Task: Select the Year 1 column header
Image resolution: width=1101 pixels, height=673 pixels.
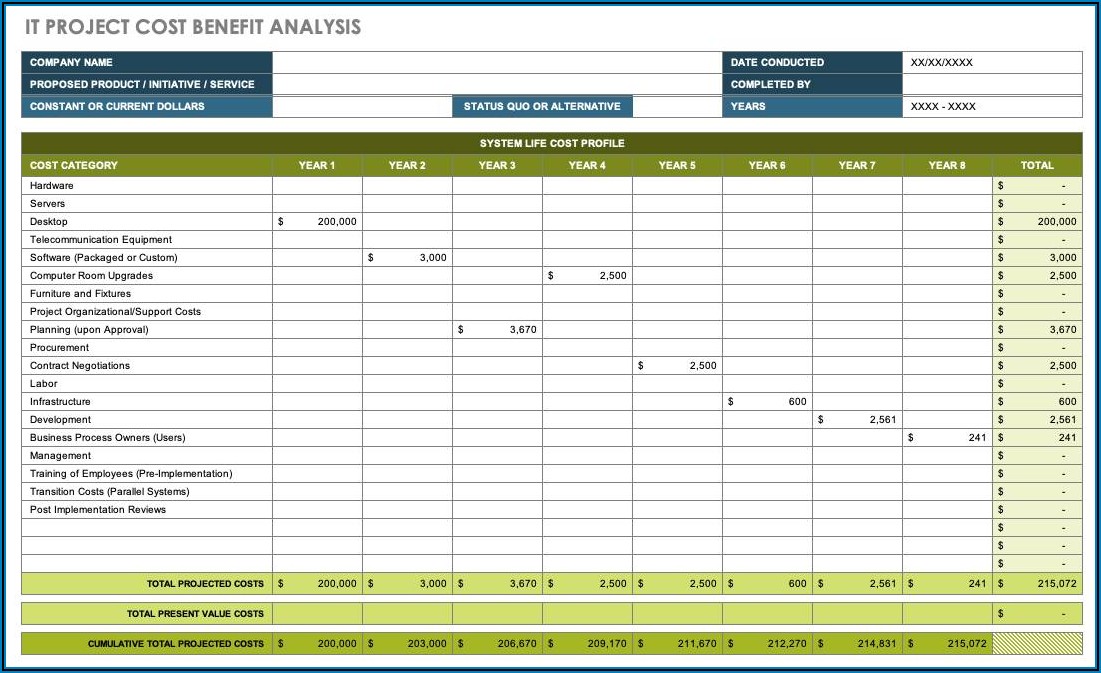Action: point(318,165)
